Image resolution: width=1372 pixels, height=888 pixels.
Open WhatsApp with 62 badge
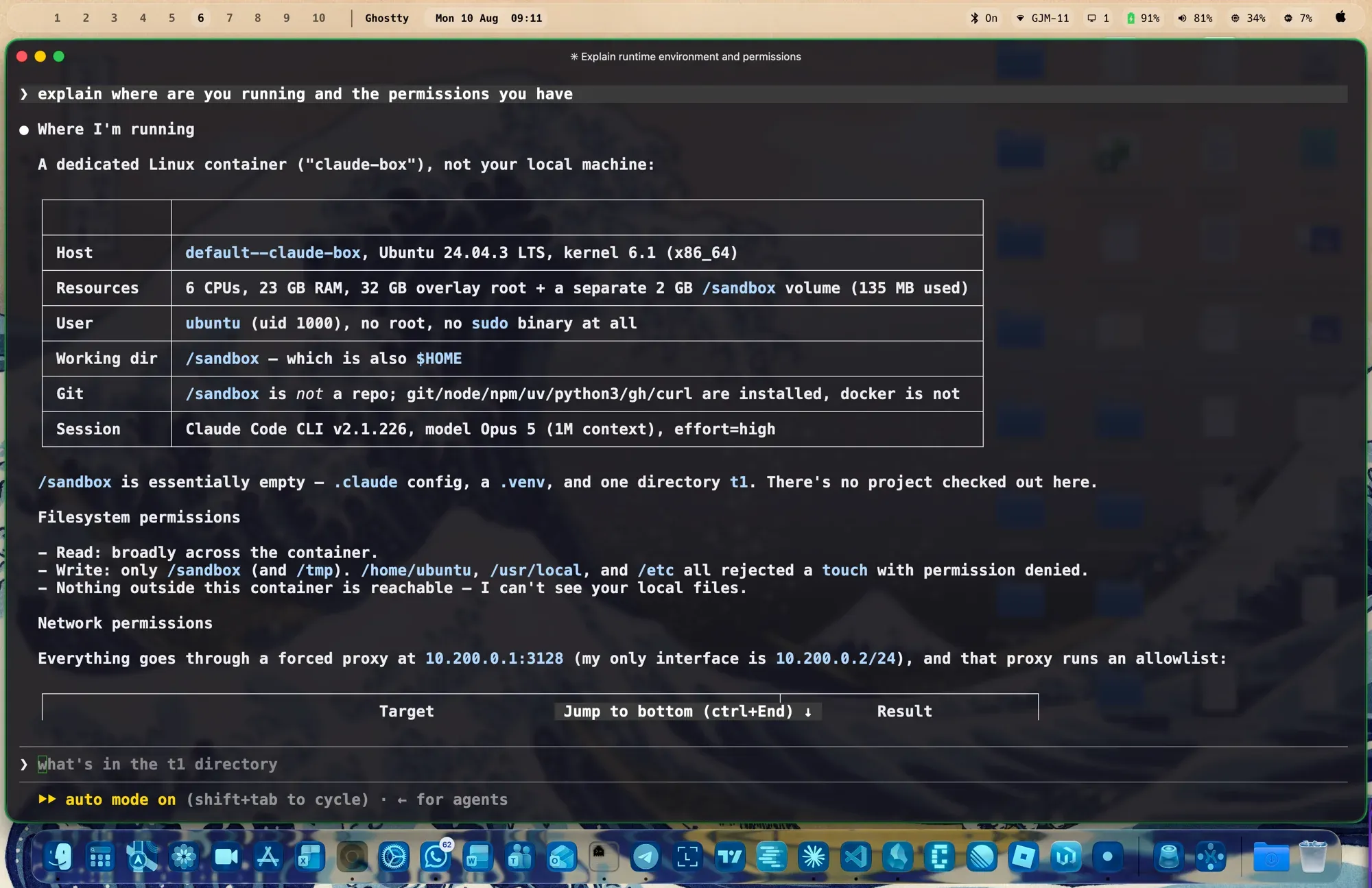tap(436, 856)
